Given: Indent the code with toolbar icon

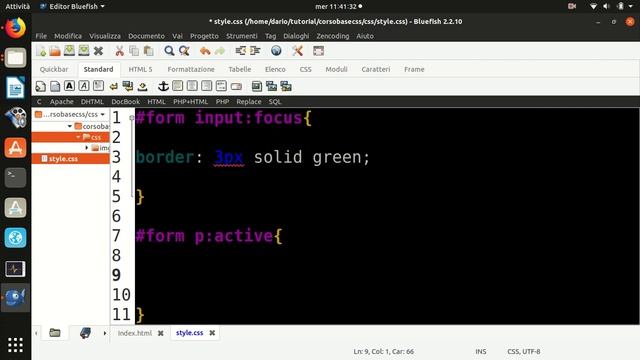Looking at the screenshot, I should (255, 51).
